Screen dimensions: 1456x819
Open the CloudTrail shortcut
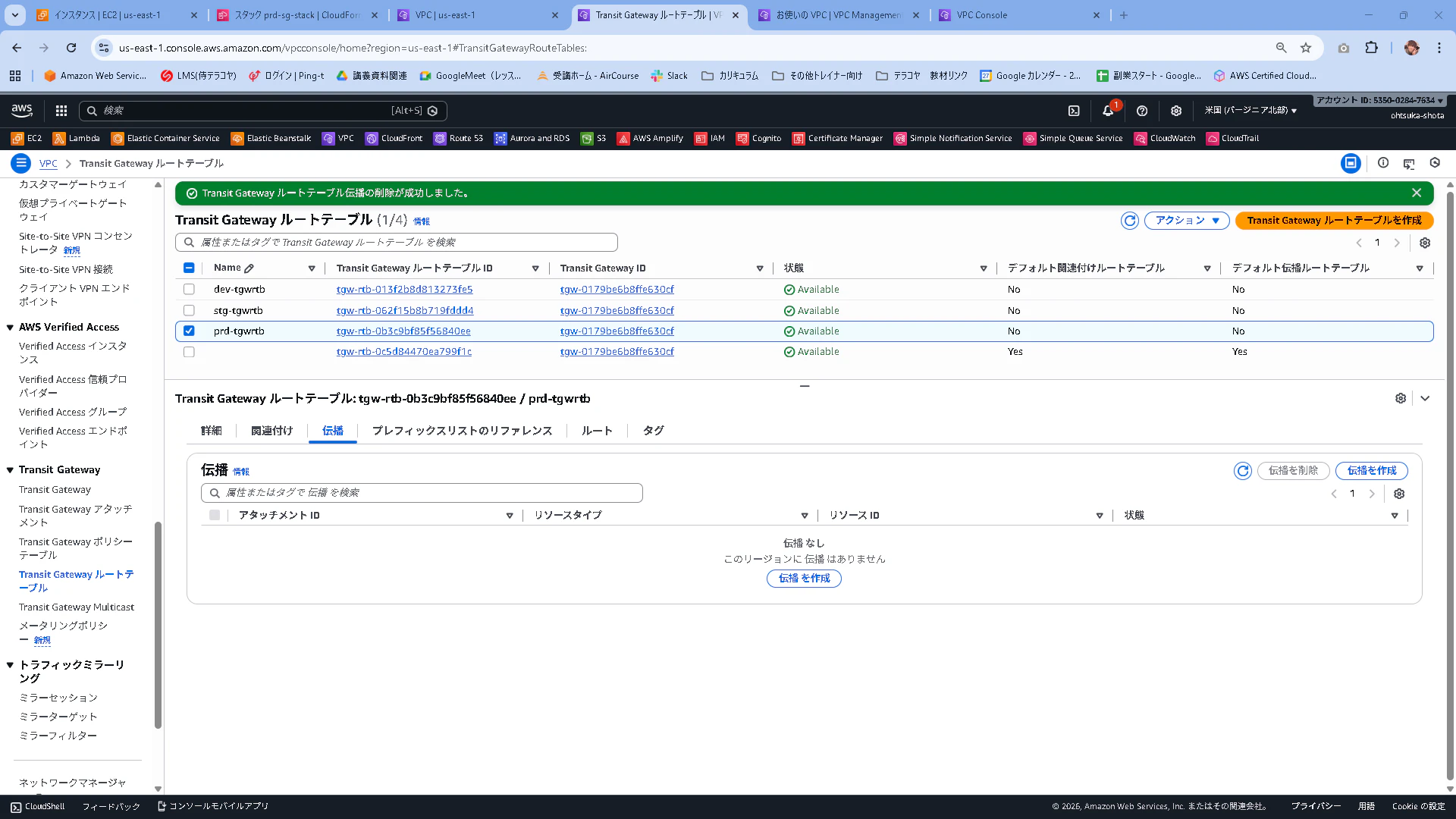click(x=1232, y=138)
